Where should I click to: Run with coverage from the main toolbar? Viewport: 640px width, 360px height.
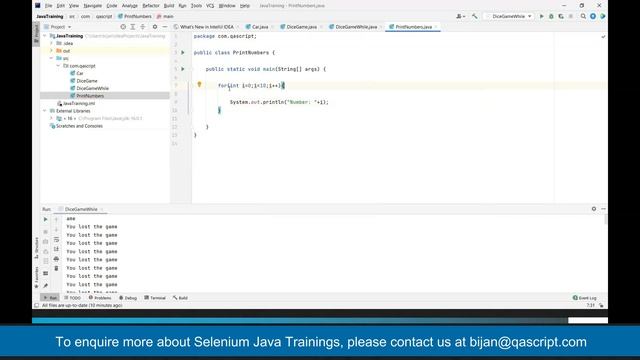[561, 16]
